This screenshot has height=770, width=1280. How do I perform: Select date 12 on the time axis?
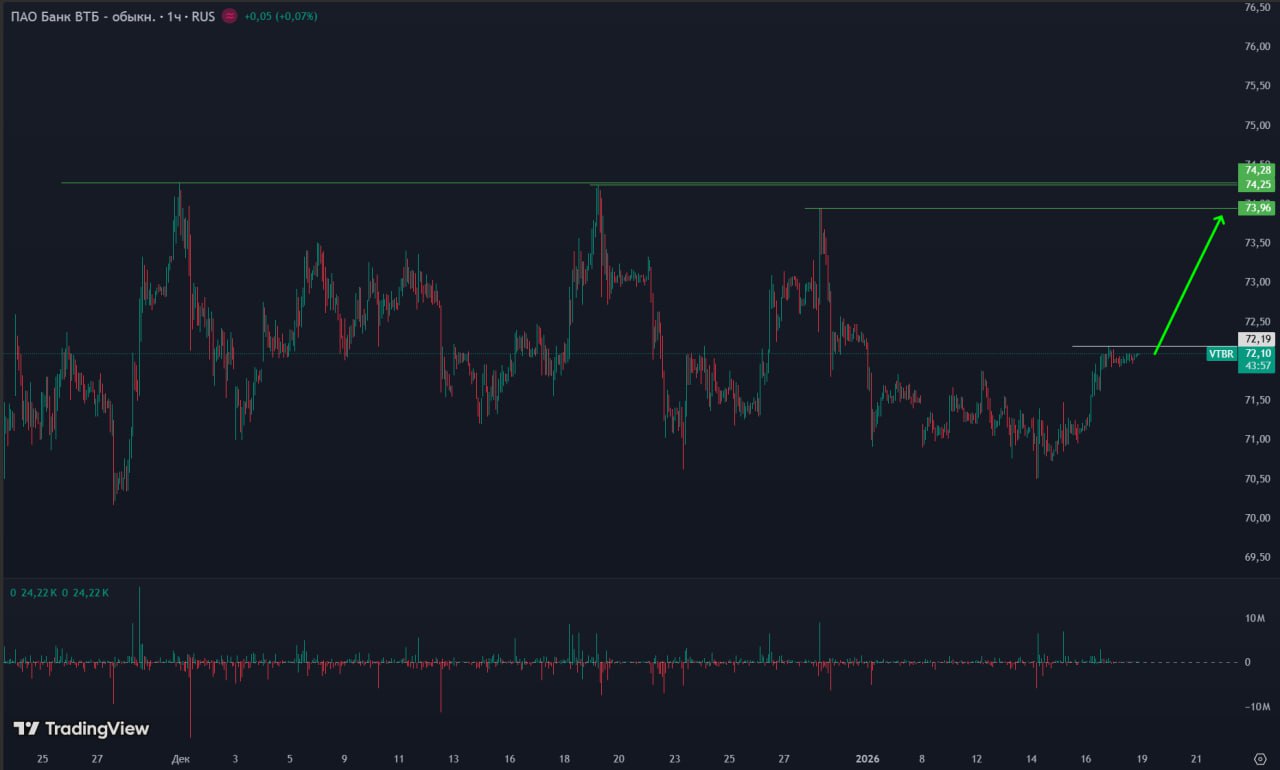pos(977,759)
